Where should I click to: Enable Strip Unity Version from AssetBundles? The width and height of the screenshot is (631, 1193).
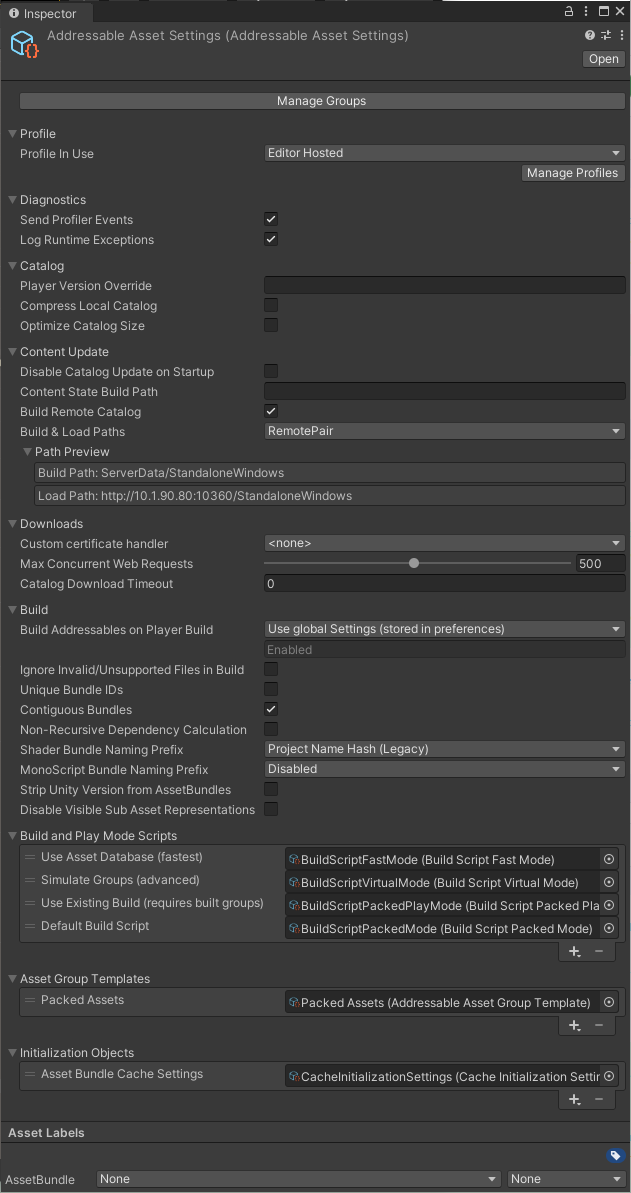(x=271, y=789)
